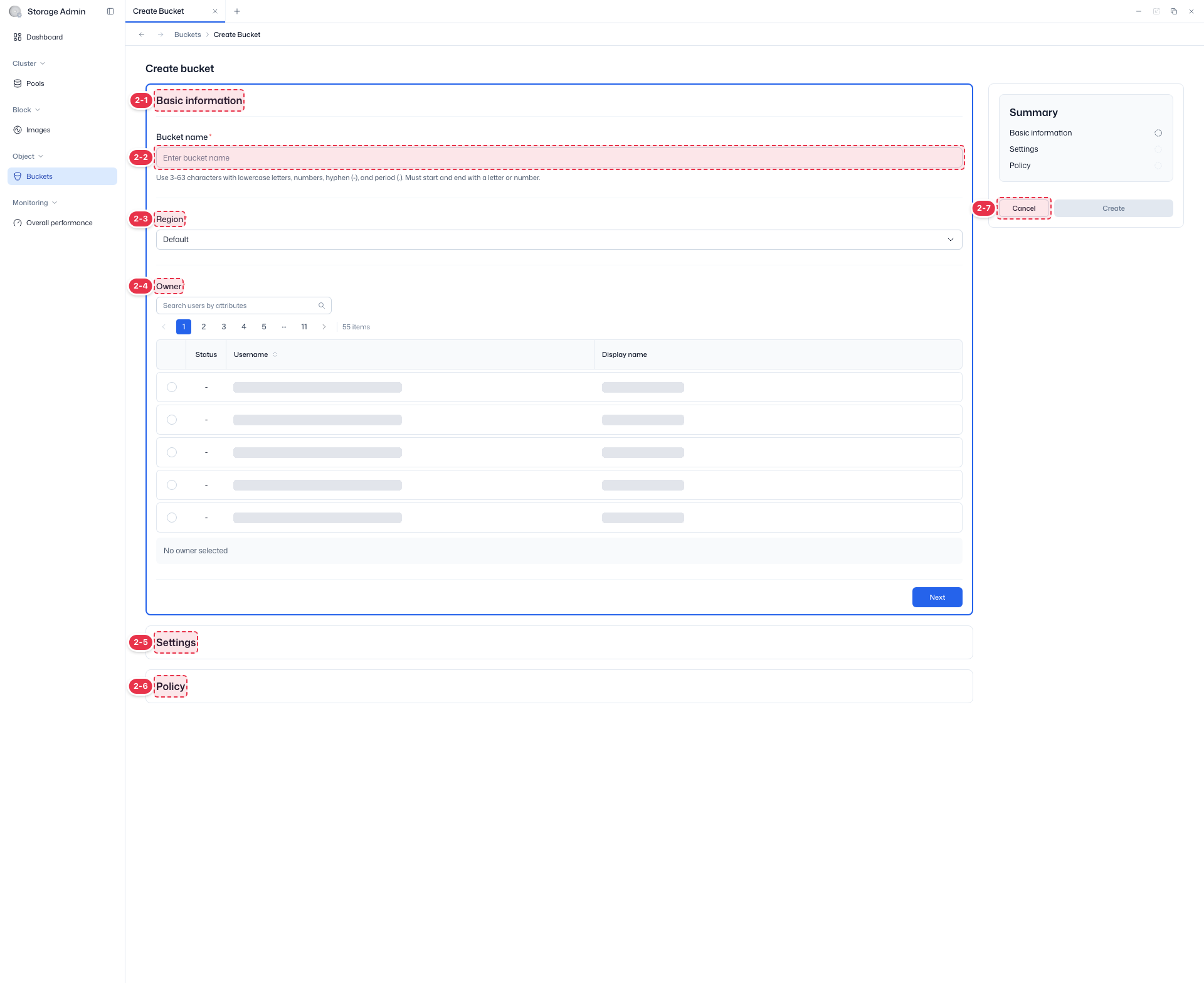Select the fourth user row radio button
Viewport: 1204px width, 983px height.
point(172,485)
